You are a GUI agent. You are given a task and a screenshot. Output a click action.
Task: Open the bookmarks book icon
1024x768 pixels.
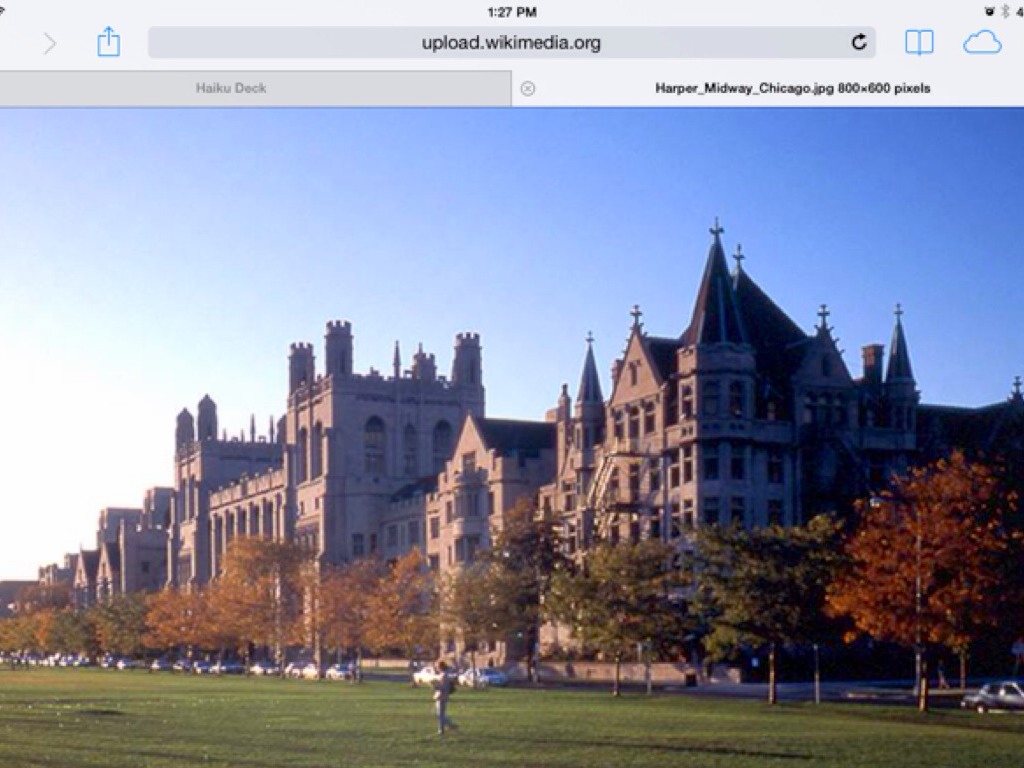[x=919, y=43]
